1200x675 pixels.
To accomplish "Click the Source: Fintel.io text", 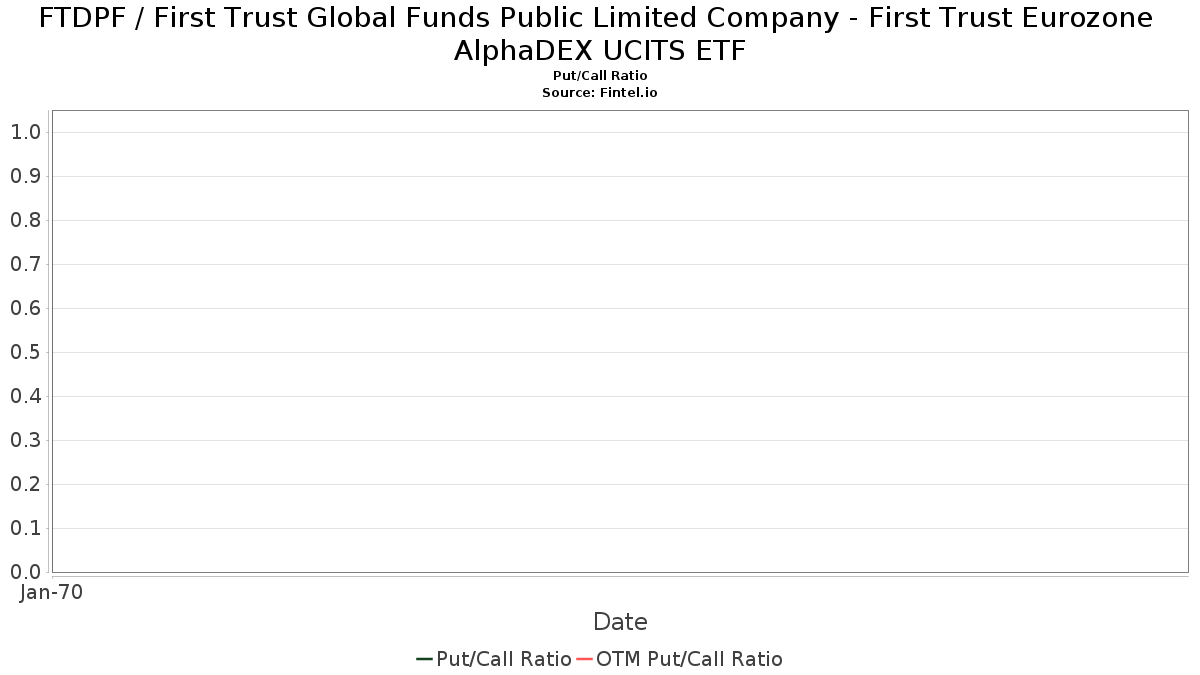I will [600, 92].
